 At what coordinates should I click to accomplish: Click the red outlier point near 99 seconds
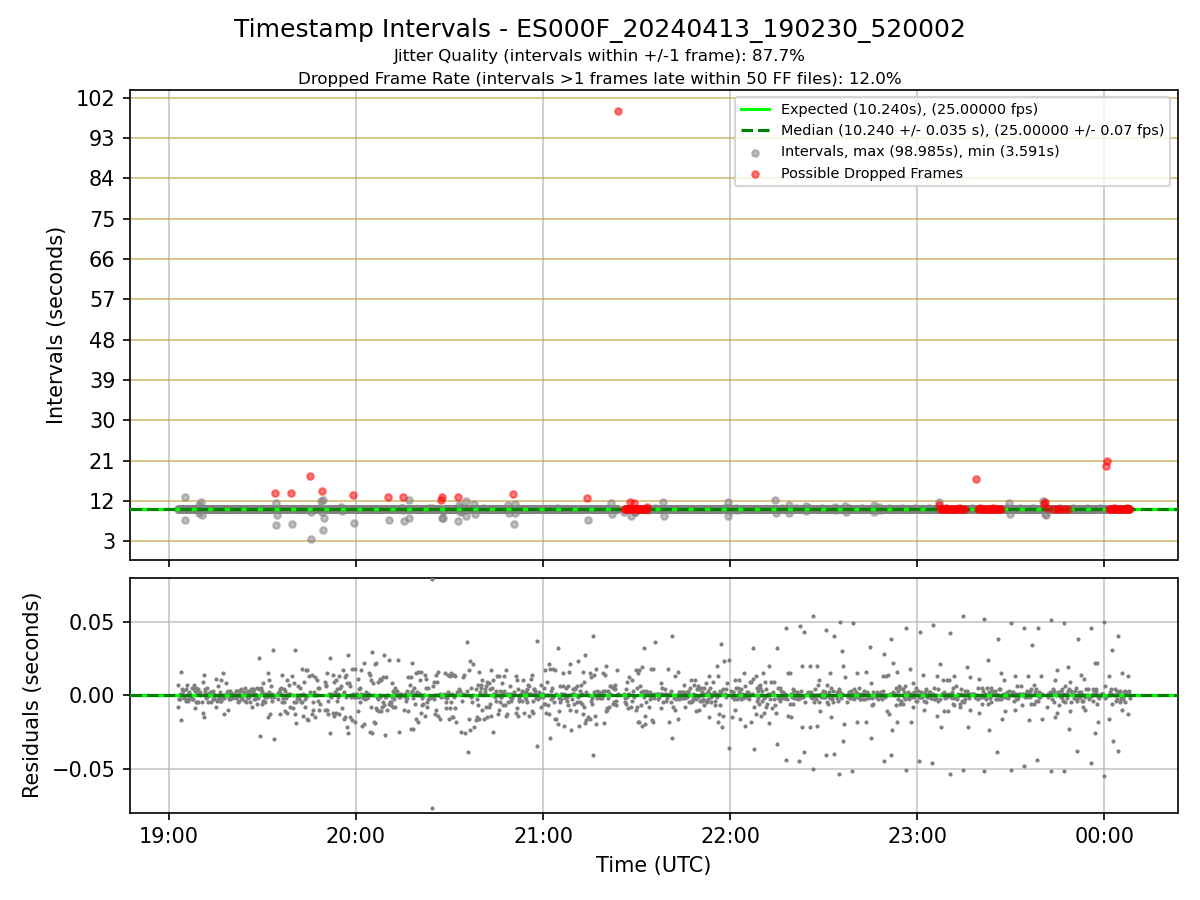[618, 111]
